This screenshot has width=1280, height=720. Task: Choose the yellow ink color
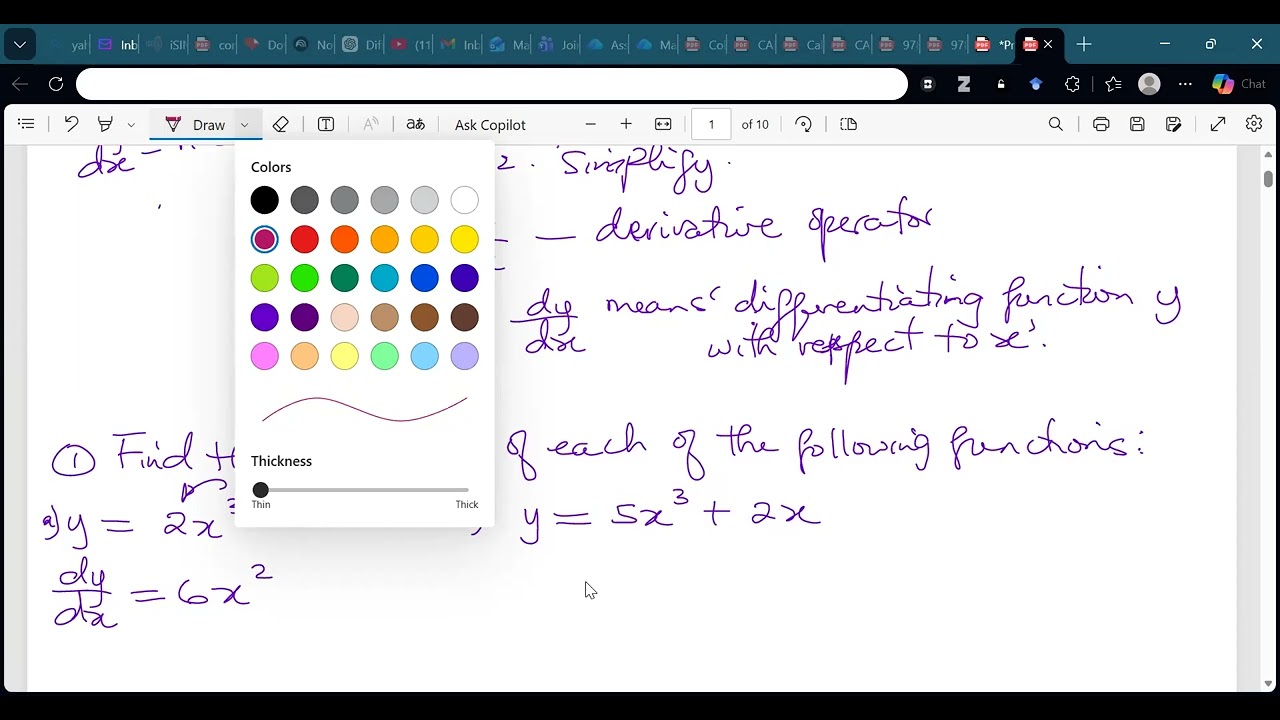pos(465,239)
